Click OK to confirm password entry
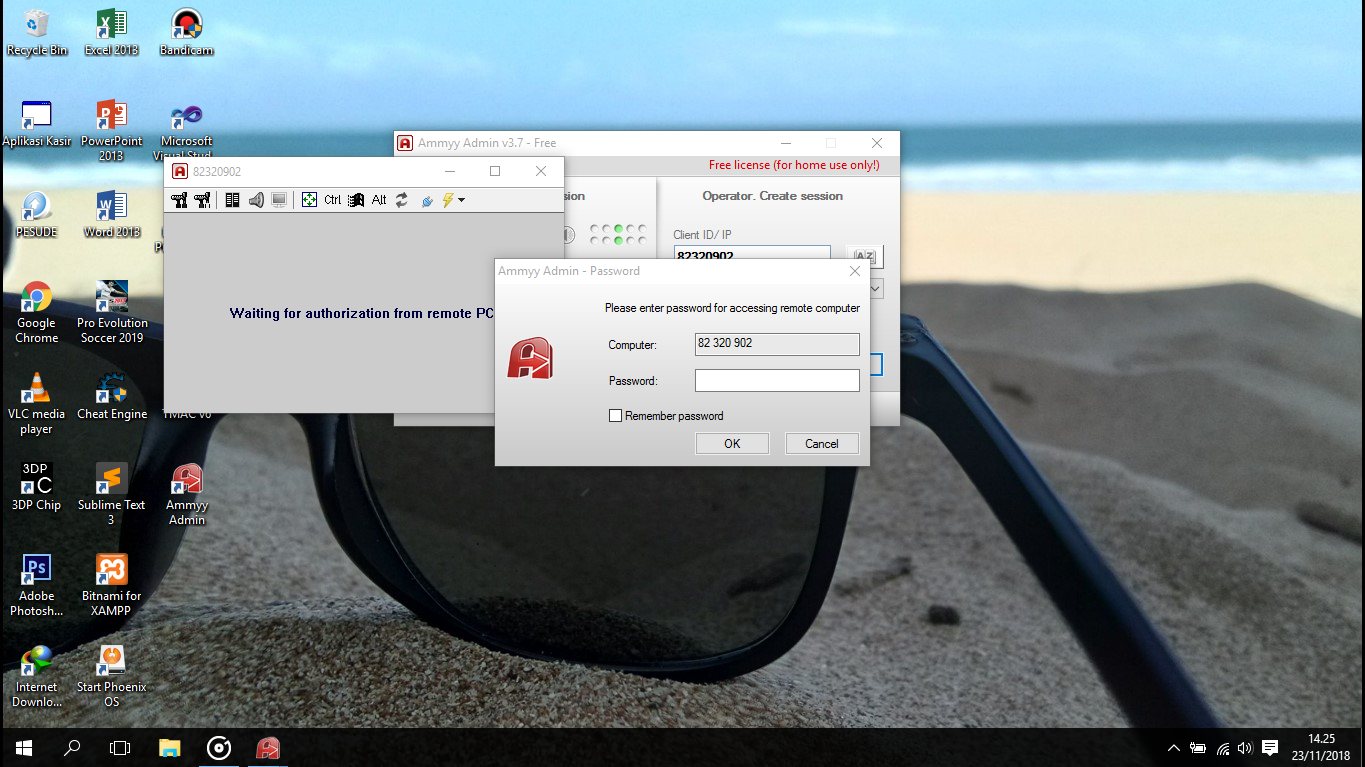 731,443
